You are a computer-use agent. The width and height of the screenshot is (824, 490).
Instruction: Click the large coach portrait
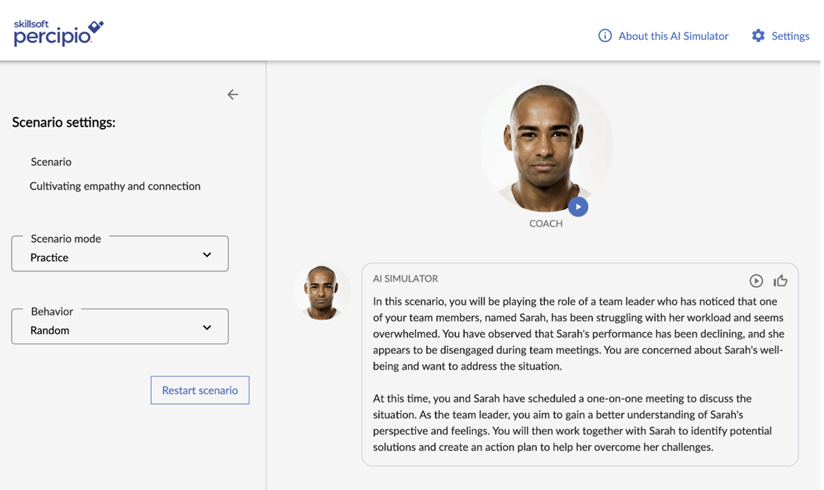click(546, 146)
